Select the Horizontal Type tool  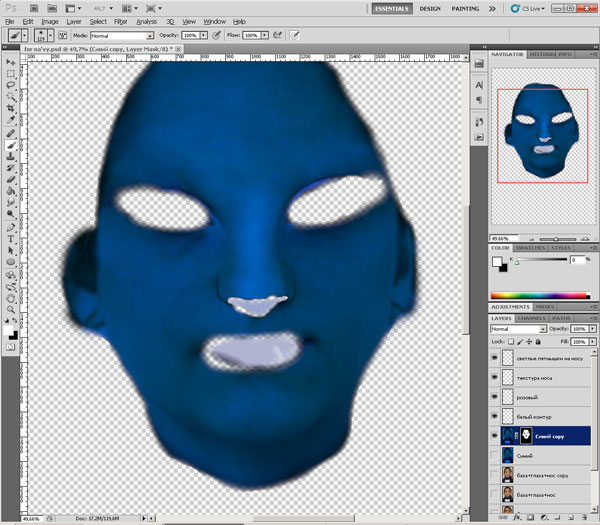click(x=10, y=238)
